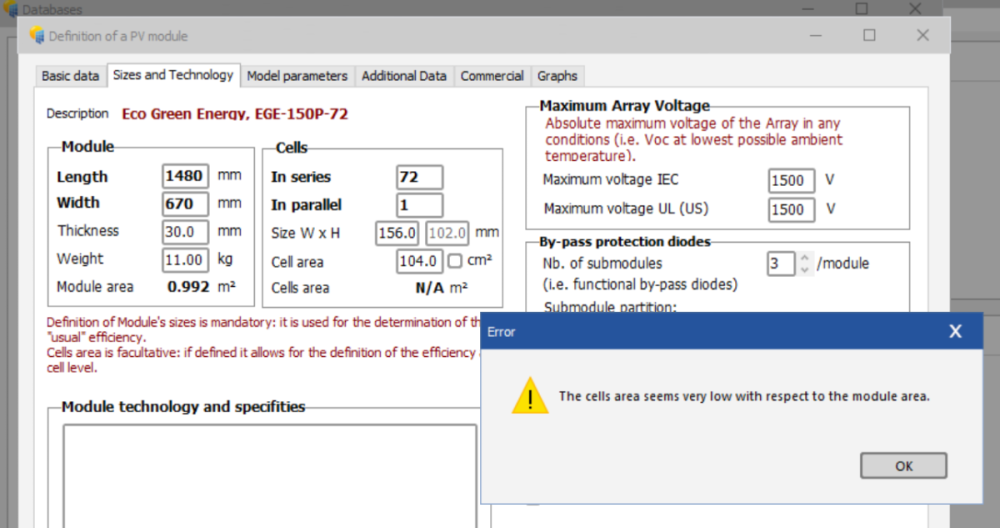The width and height of the screenshot is (1000, 528).
Task: Close the Error dialog with X
Action: click(x=954, y=331)
